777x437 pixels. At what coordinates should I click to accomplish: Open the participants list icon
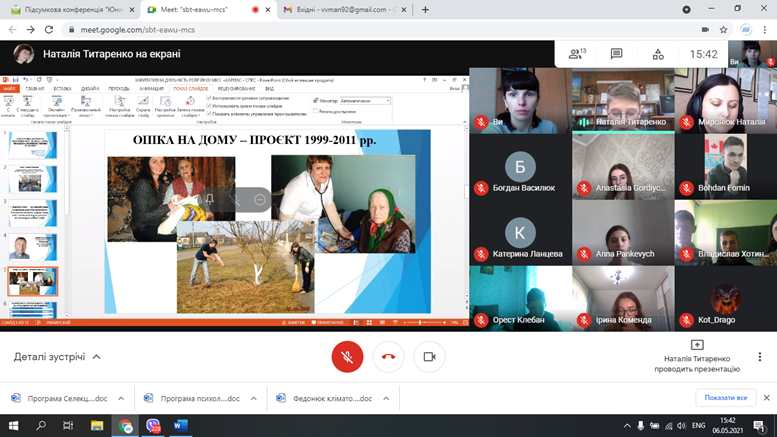[576, 54]
